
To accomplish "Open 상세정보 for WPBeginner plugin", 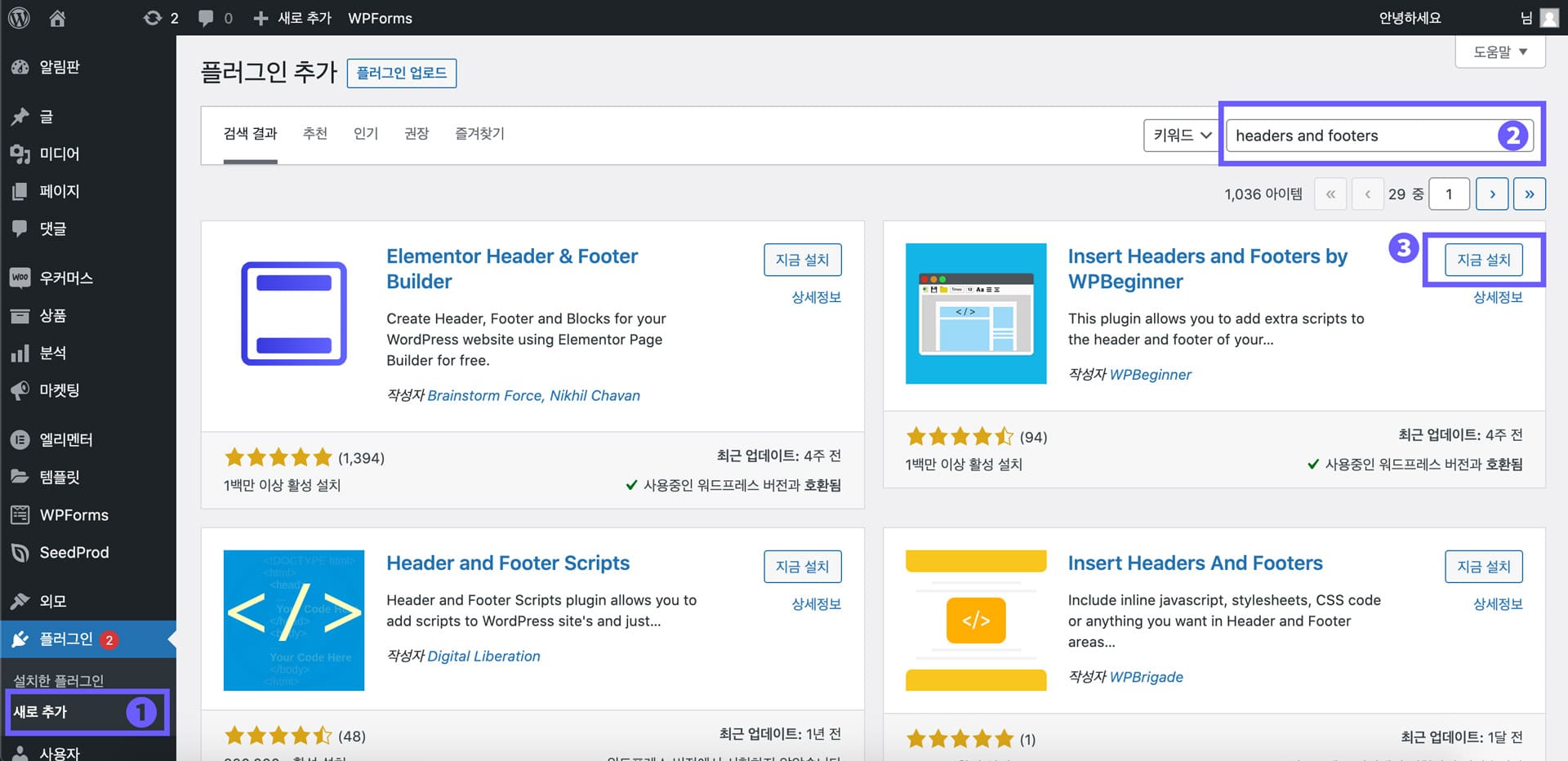I will pos(1498,297).
